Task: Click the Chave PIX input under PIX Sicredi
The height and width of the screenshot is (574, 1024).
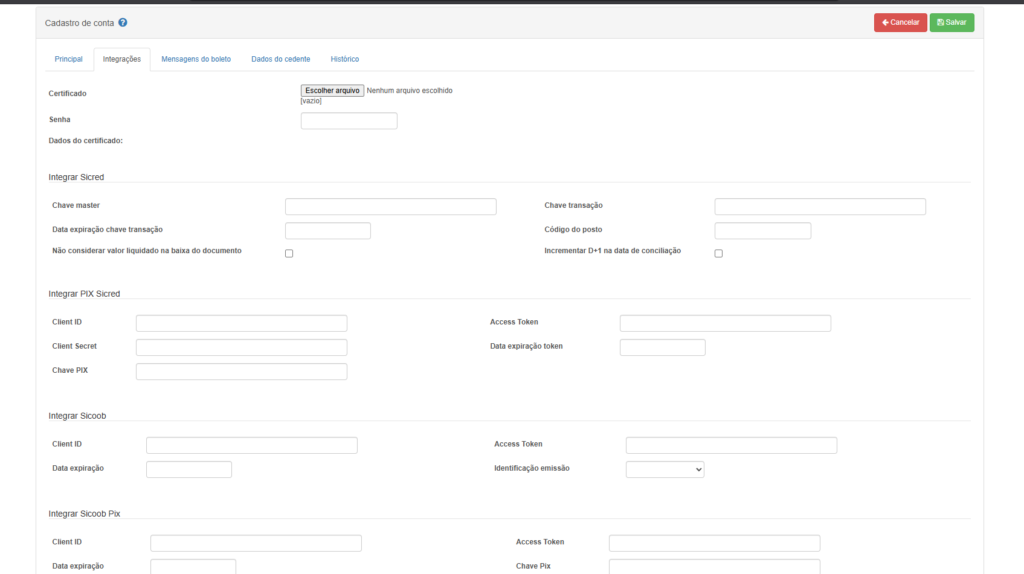Action: (x=241, y=372)
